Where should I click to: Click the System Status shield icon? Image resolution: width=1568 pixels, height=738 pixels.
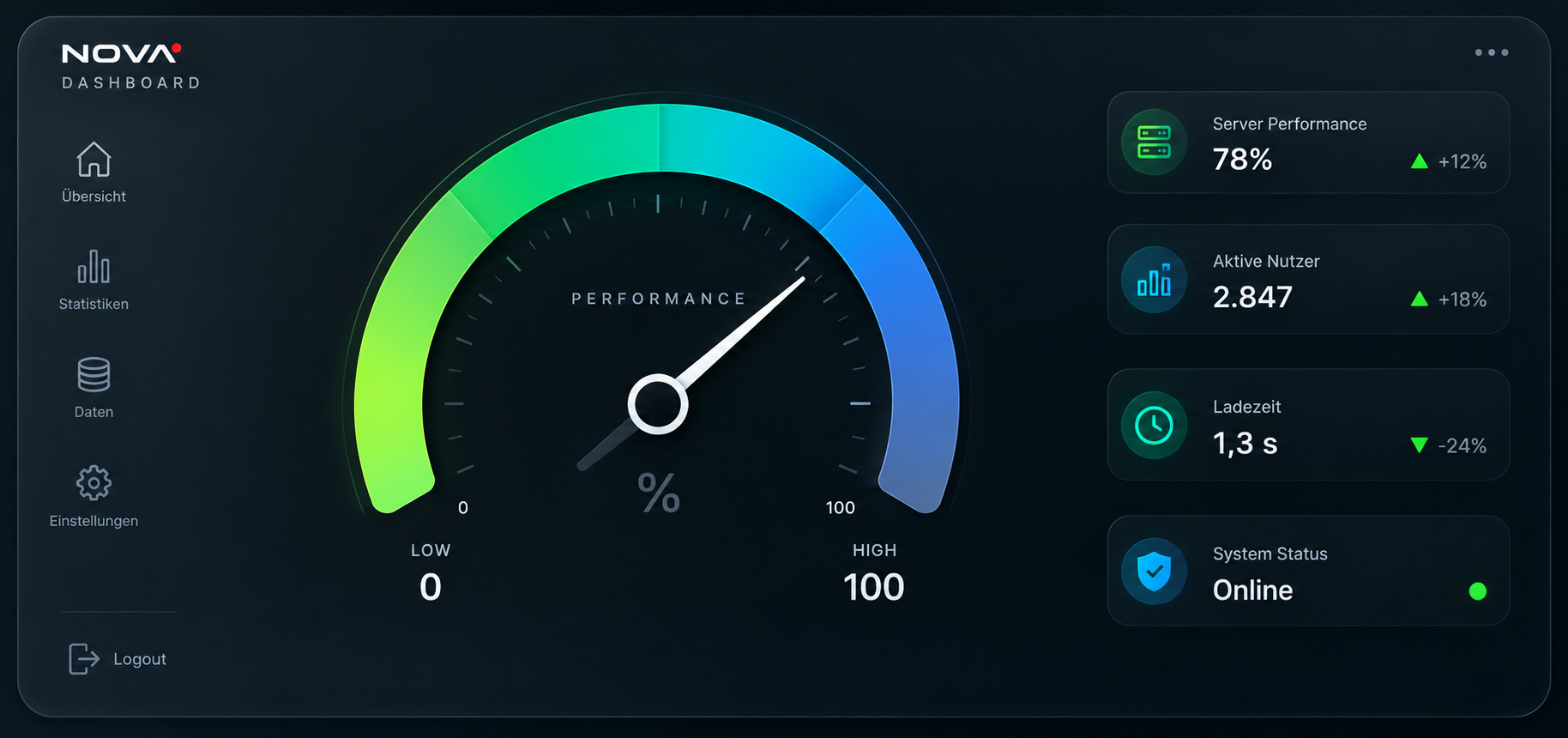pyautogui.click(x=1155, y=572)
